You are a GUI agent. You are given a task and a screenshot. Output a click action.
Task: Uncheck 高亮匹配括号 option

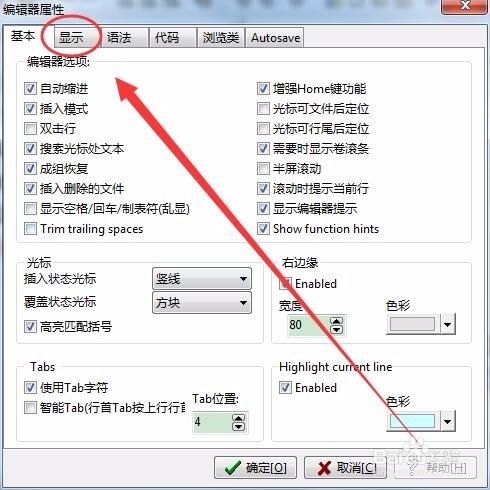point(30,326)
